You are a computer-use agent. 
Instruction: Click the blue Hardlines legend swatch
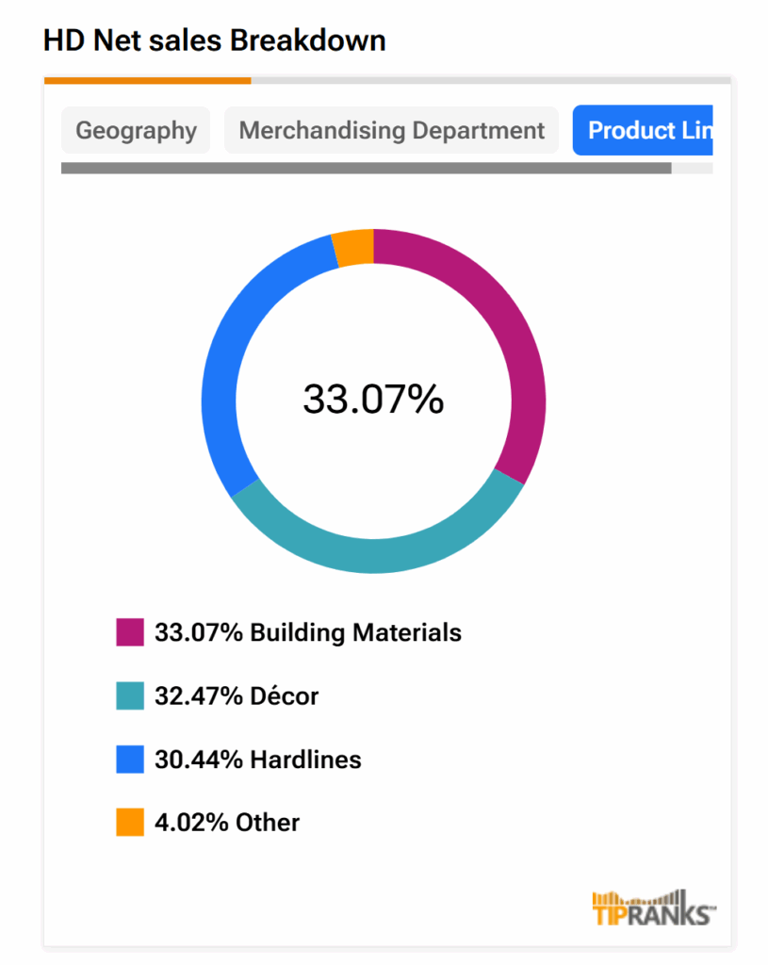tap(130, 760)
